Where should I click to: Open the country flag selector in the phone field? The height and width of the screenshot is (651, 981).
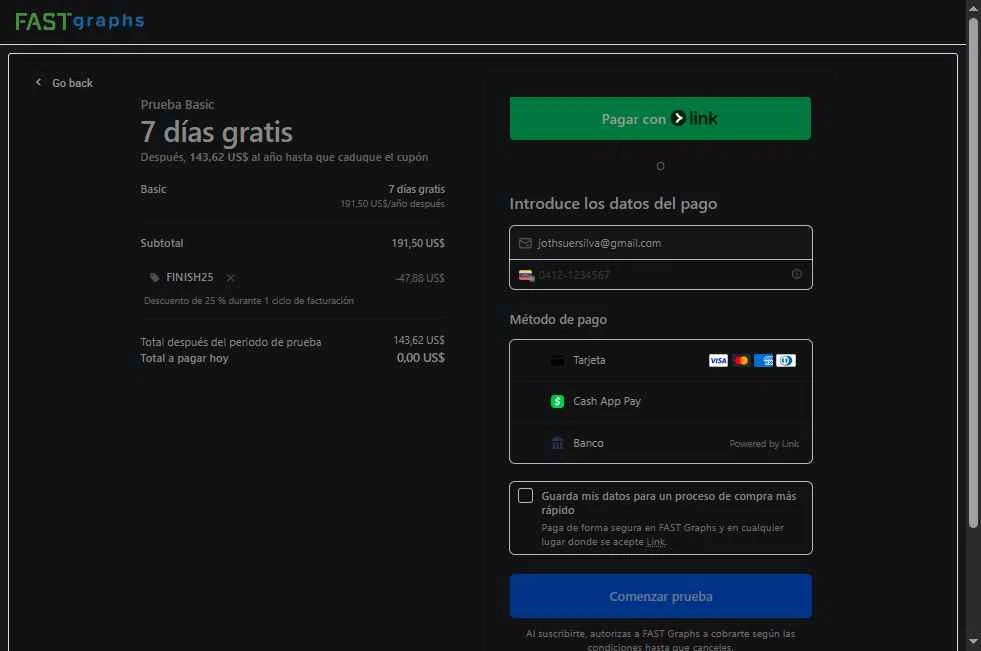click(x=526, y=275)
